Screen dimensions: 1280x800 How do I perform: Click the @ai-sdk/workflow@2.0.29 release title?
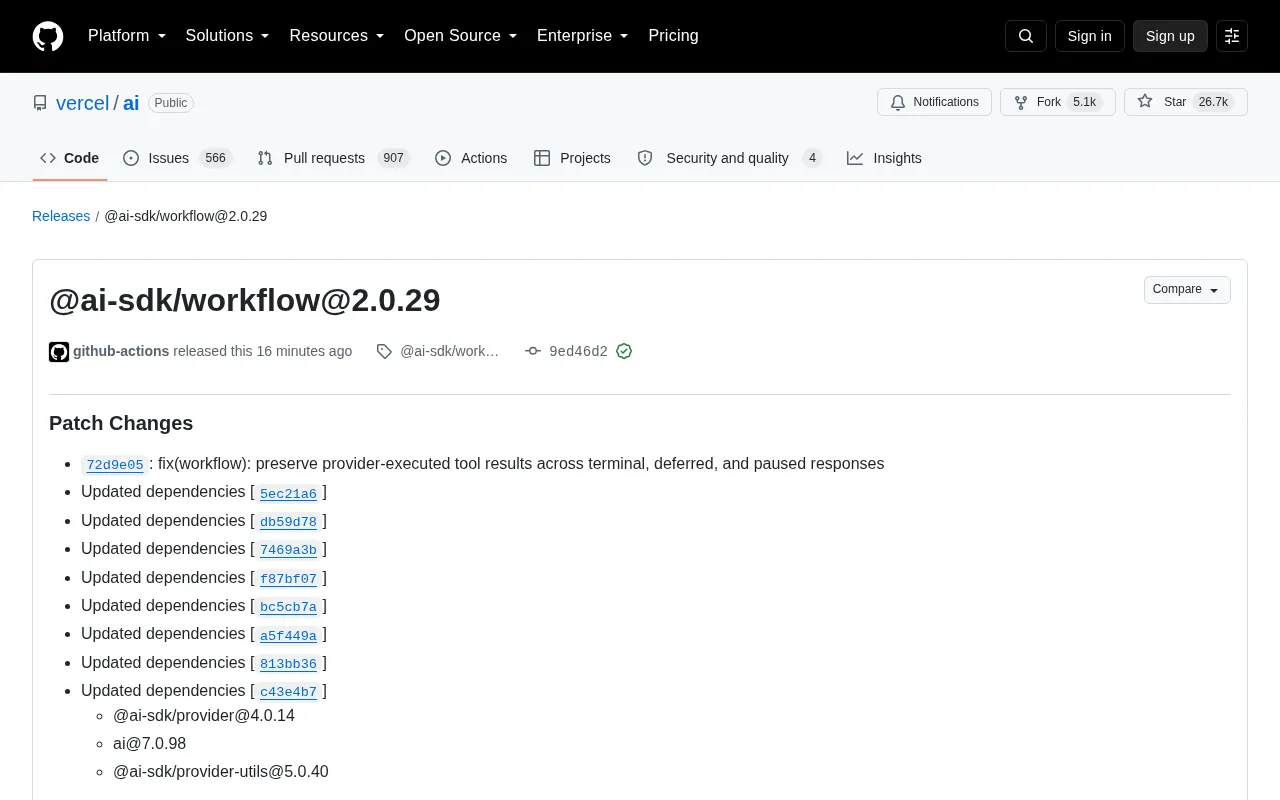(x=245, y=300)
